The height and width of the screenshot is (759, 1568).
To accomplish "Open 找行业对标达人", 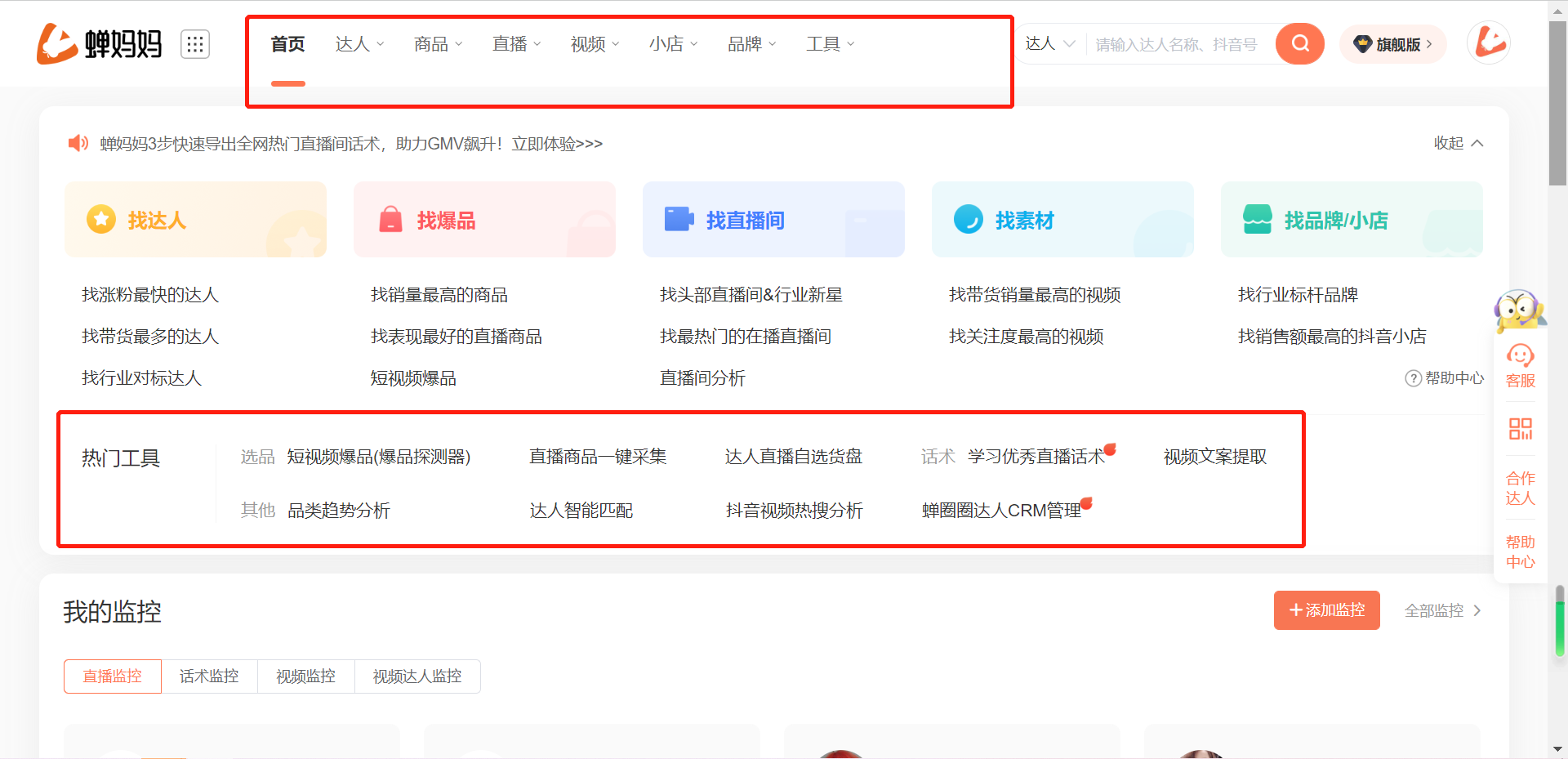I will click(x=141, y=378).
